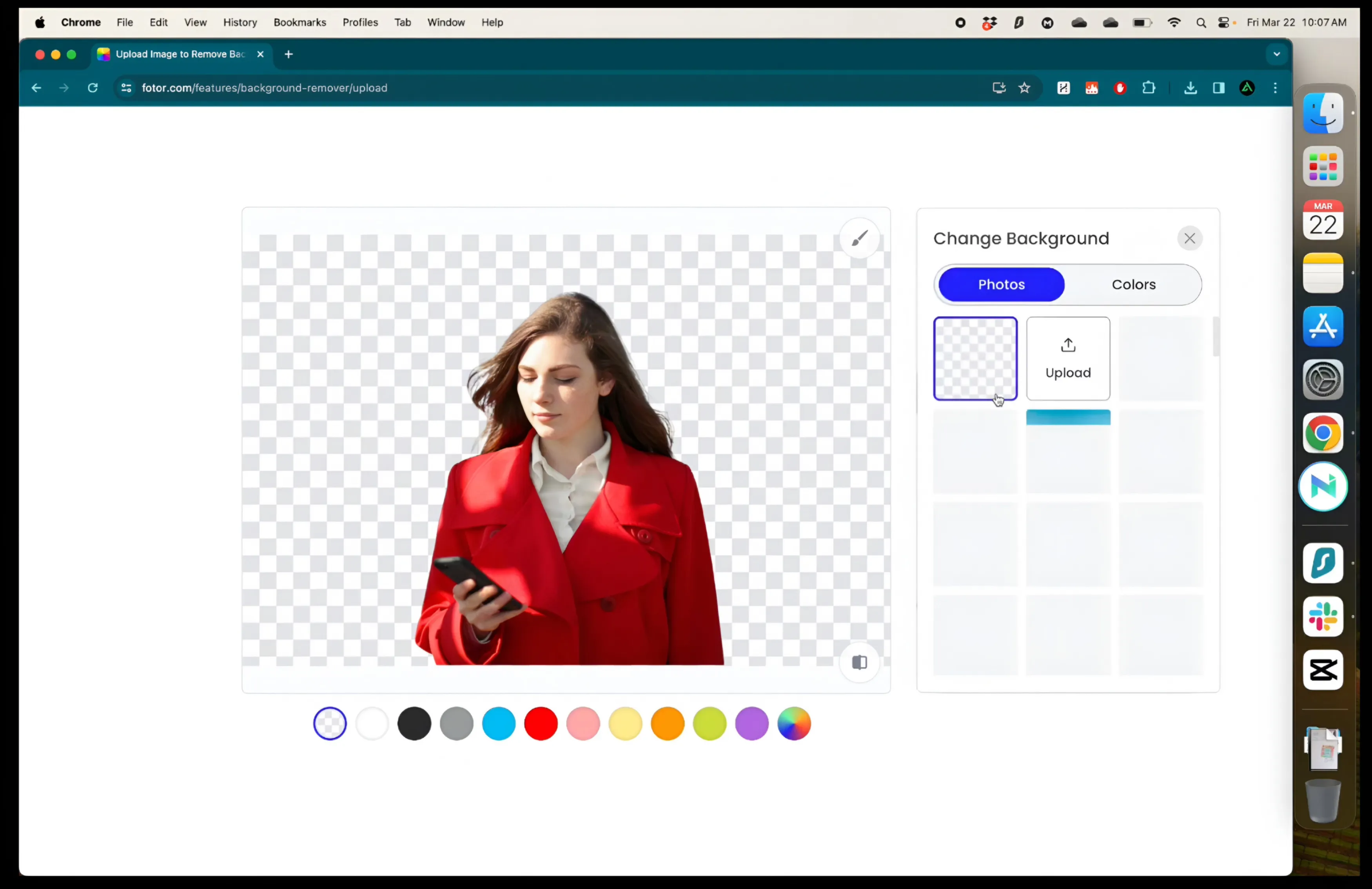Expand the tab search chevron dropdown

tap(1276, 54)
